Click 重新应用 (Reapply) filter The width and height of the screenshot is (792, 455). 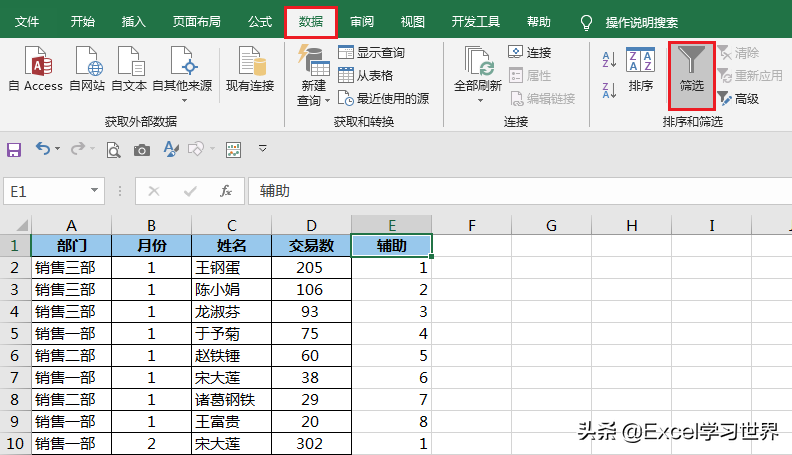[x=750, y=76]
